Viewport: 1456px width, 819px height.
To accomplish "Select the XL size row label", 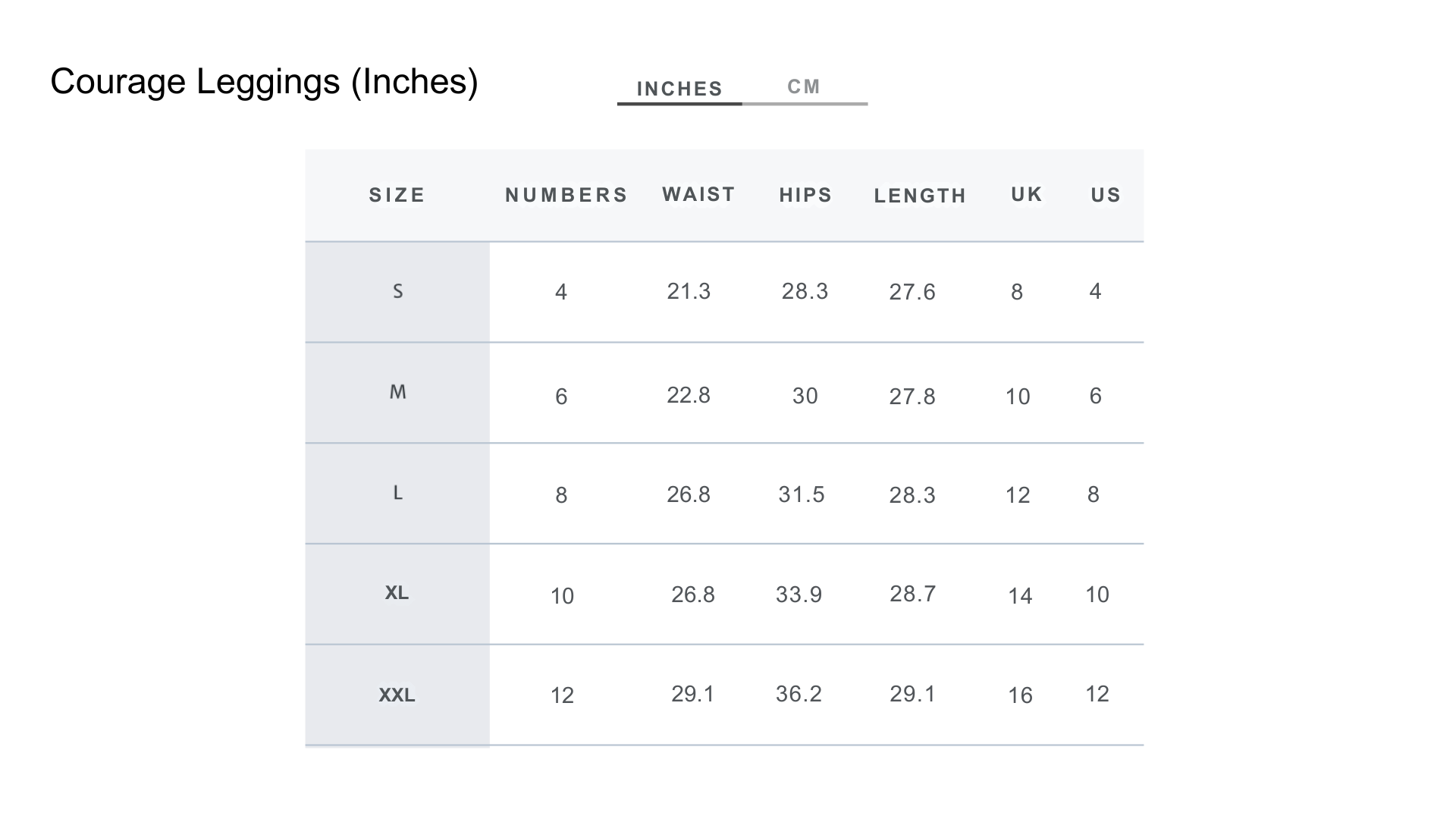I will click(397, 592).
